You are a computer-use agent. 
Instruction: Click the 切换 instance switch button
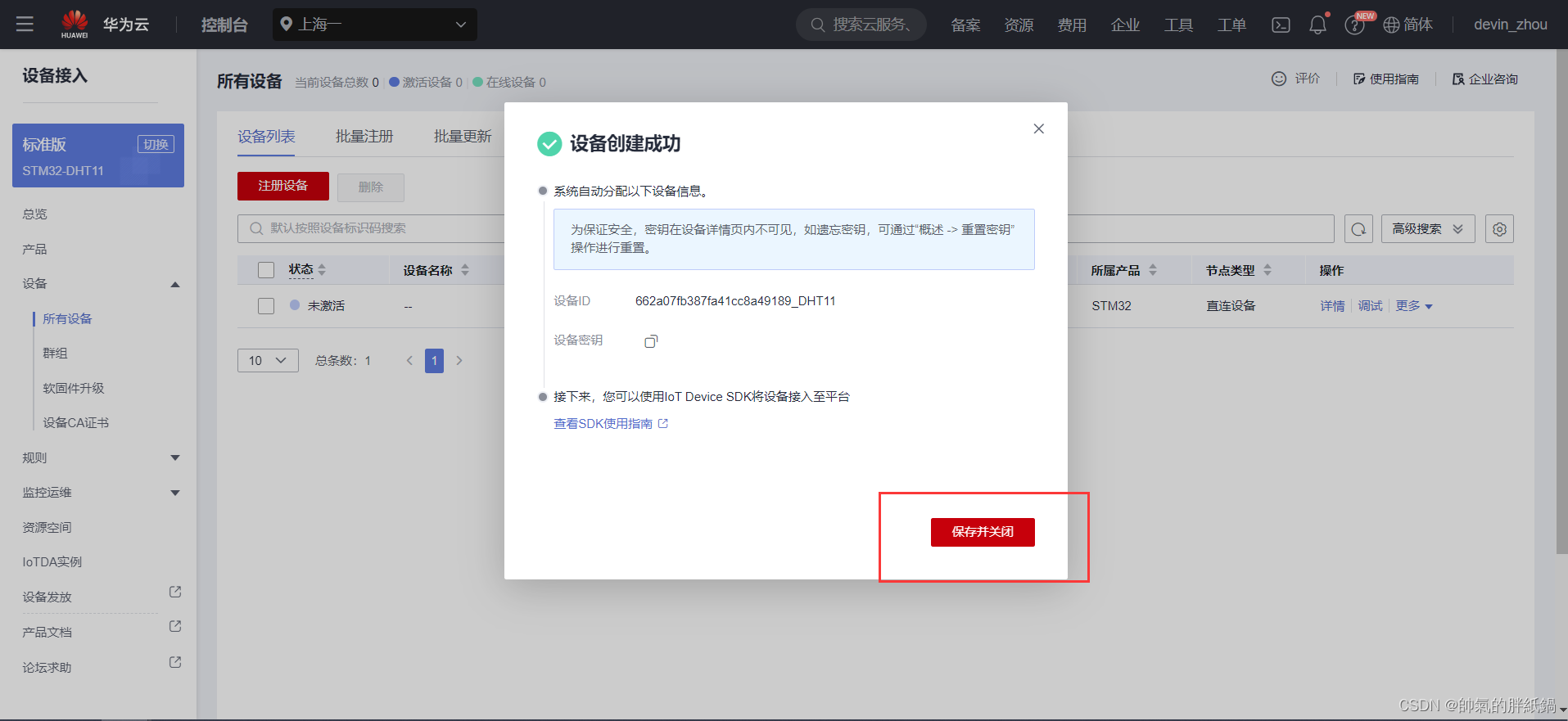pyautogui.click(x=156, y=145)
